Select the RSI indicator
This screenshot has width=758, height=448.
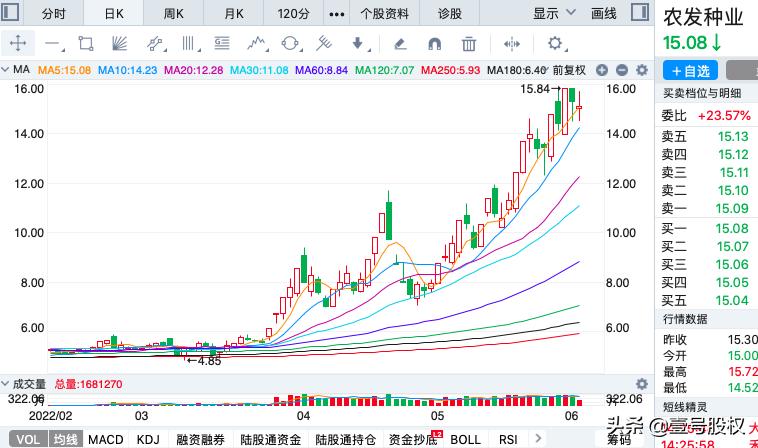(508, 439)
